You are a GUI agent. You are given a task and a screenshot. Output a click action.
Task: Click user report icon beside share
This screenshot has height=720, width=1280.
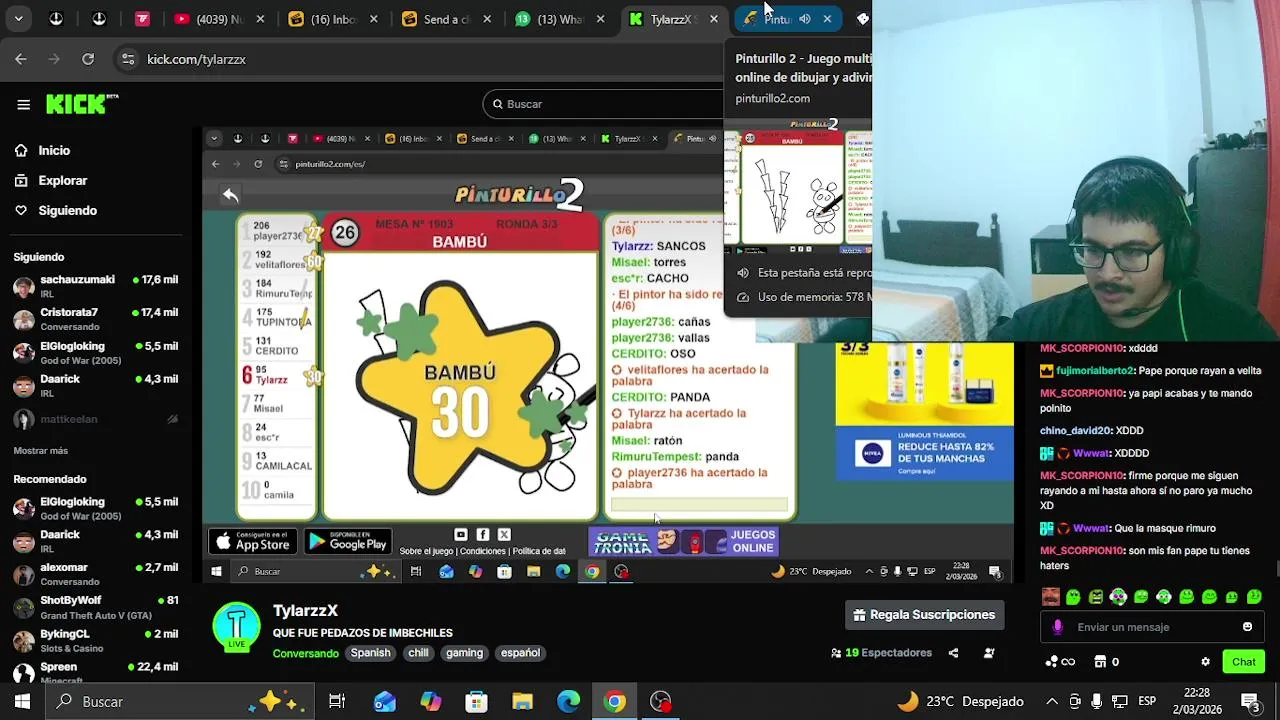point(989,653)
